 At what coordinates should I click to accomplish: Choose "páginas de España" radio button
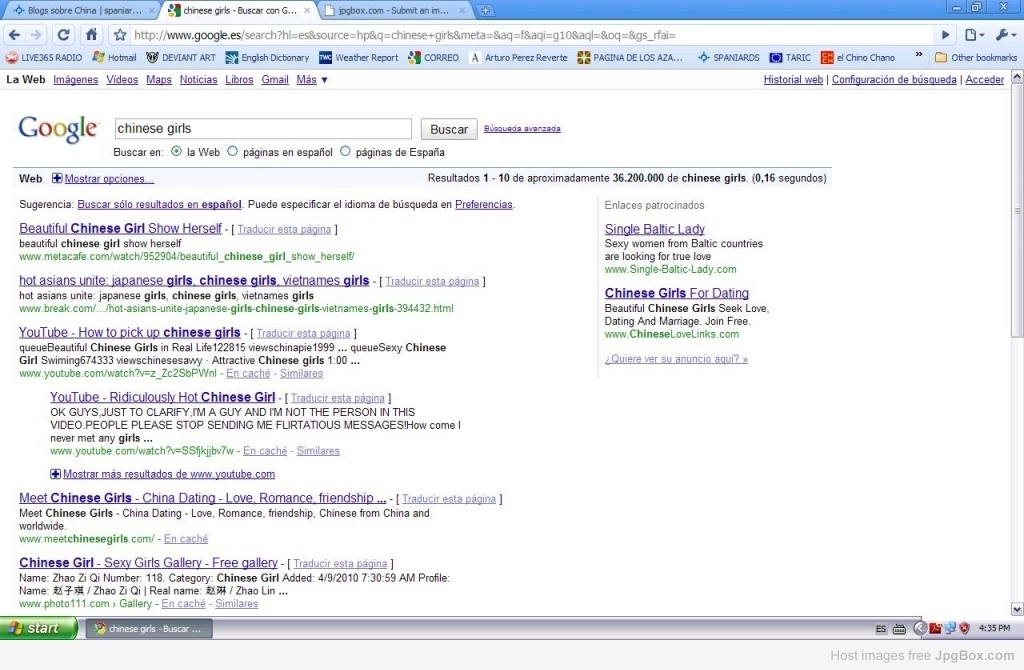346,152
